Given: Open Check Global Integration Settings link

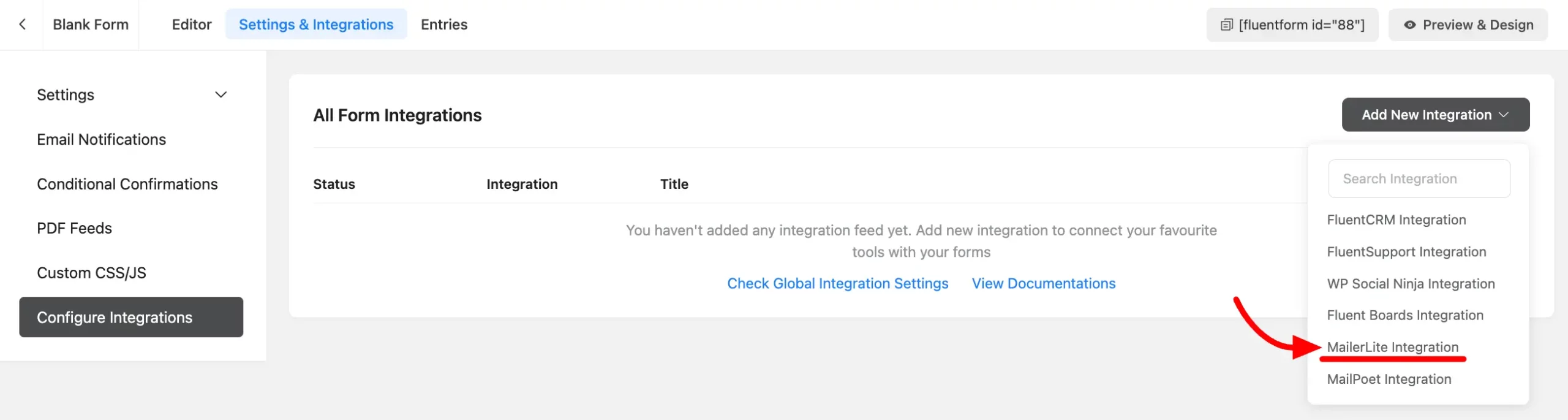Looking at the screenshot, I should (837, 283).
